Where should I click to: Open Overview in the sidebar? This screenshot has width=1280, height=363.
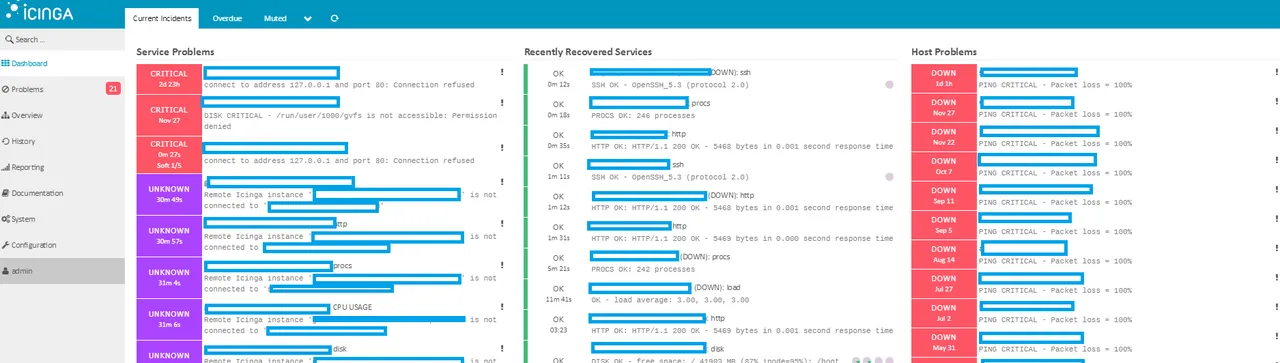62,115
